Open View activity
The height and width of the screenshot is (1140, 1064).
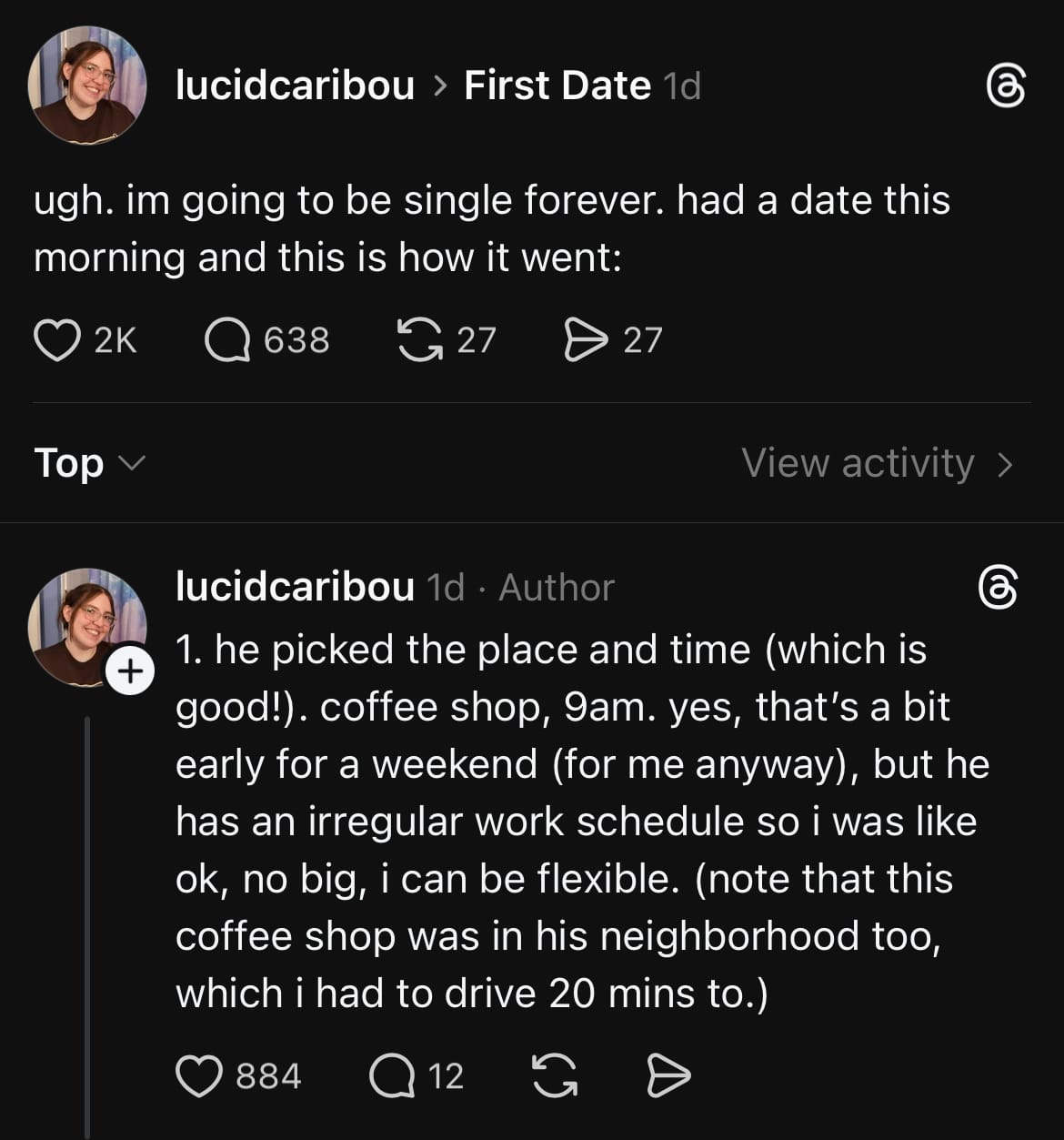(858, 463)
